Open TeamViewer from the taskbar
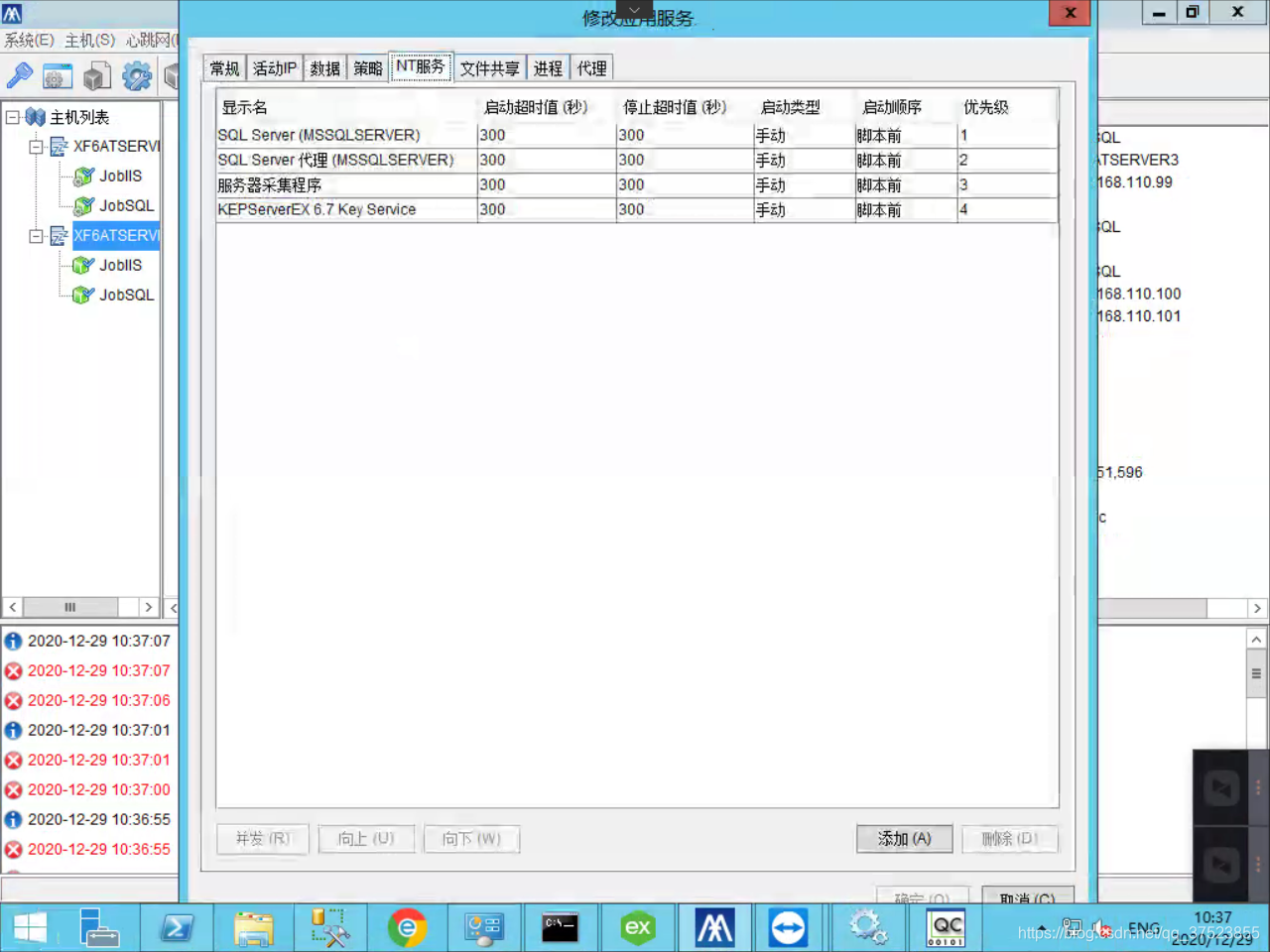The width and height of the screenshot is (1270, 952). pyautogui.click(x=789, y=928)
